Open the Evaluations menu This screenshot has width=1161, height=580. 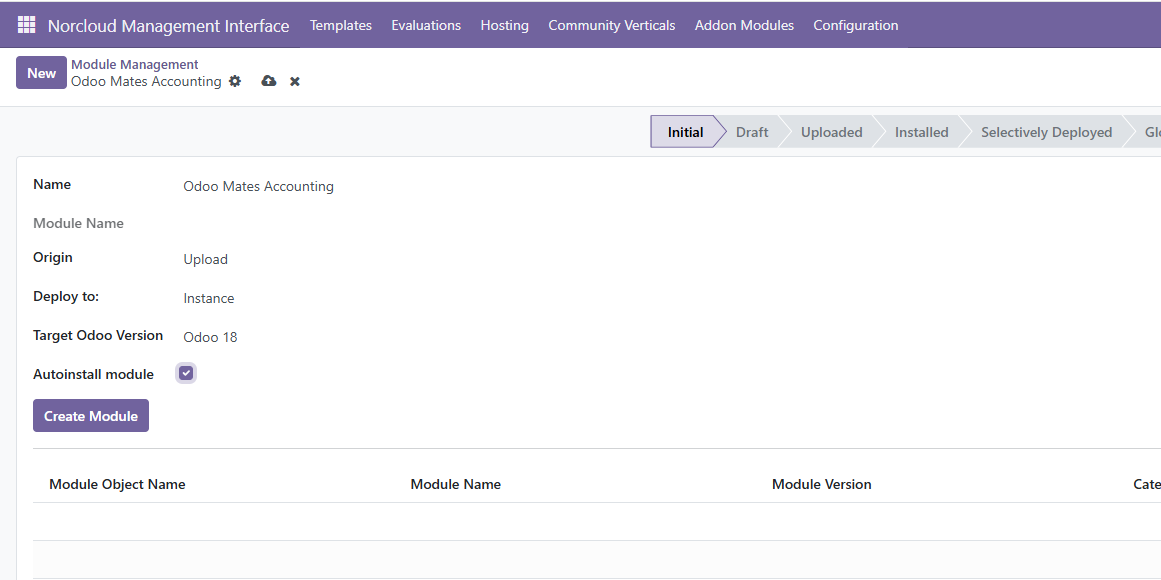(x=426, y=25)
